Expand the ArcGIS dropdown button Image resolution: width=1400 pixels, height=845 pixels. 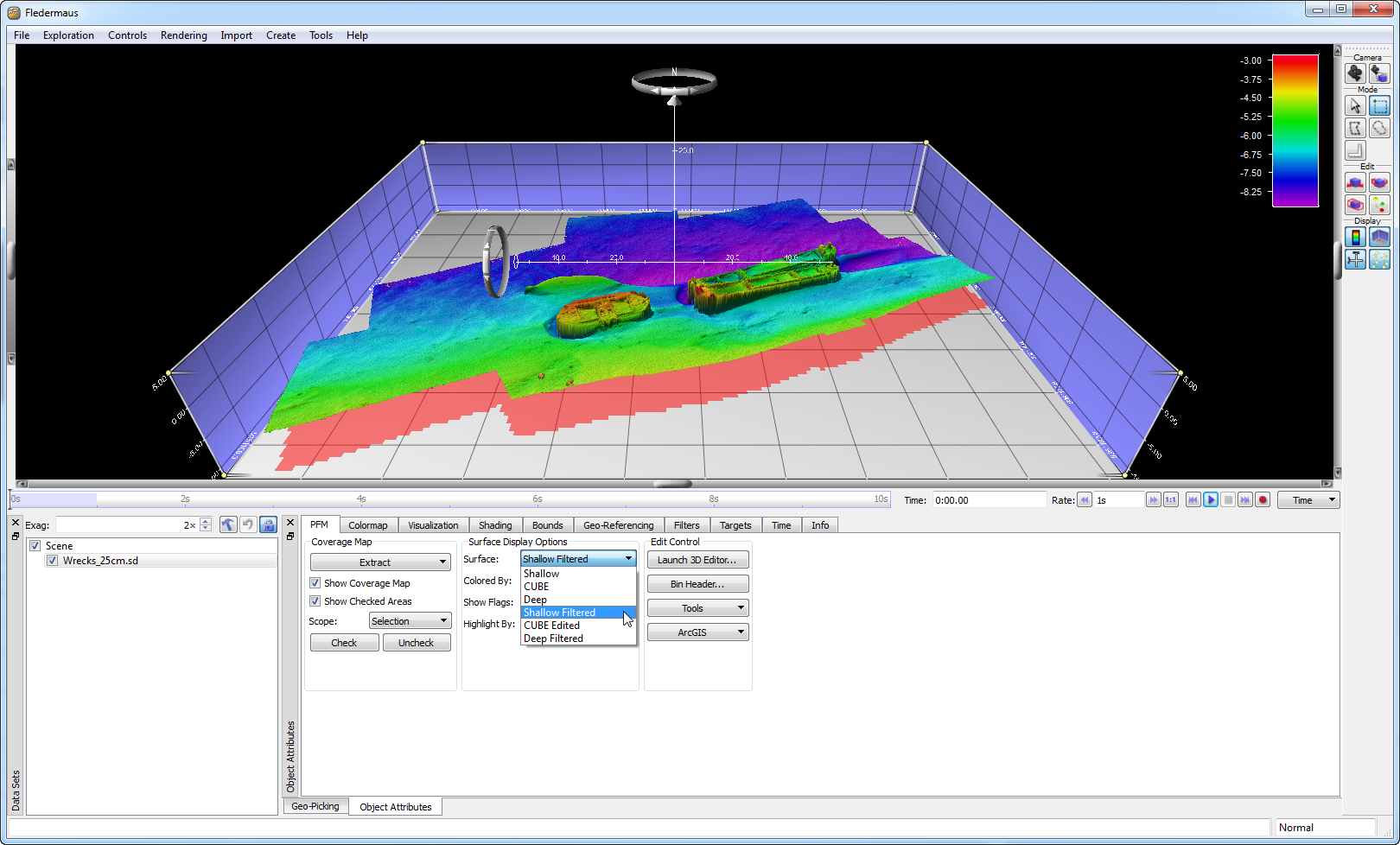tap(697, 632)
